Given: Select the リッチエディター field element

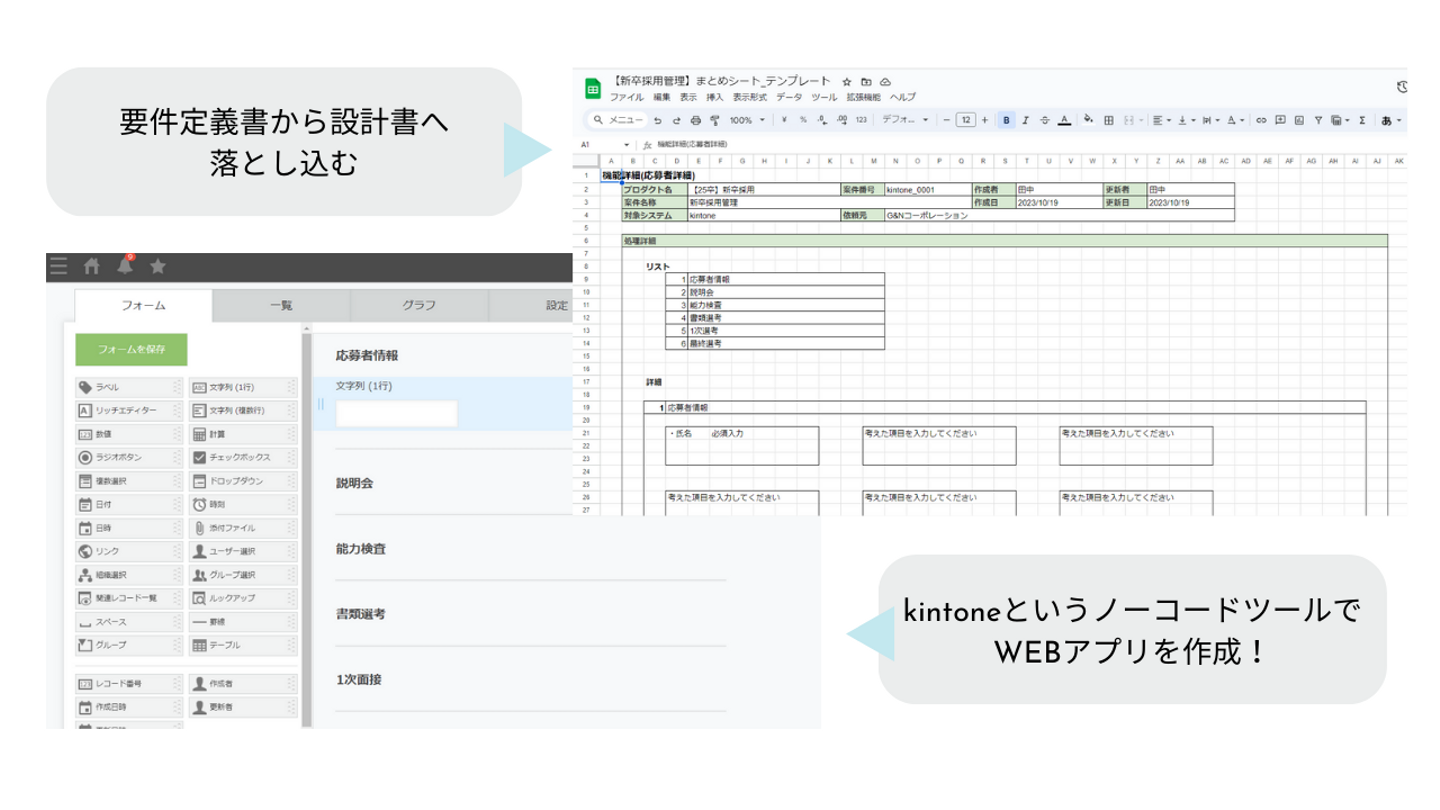Looking at the screenshot, I should (x=129, y=410).
